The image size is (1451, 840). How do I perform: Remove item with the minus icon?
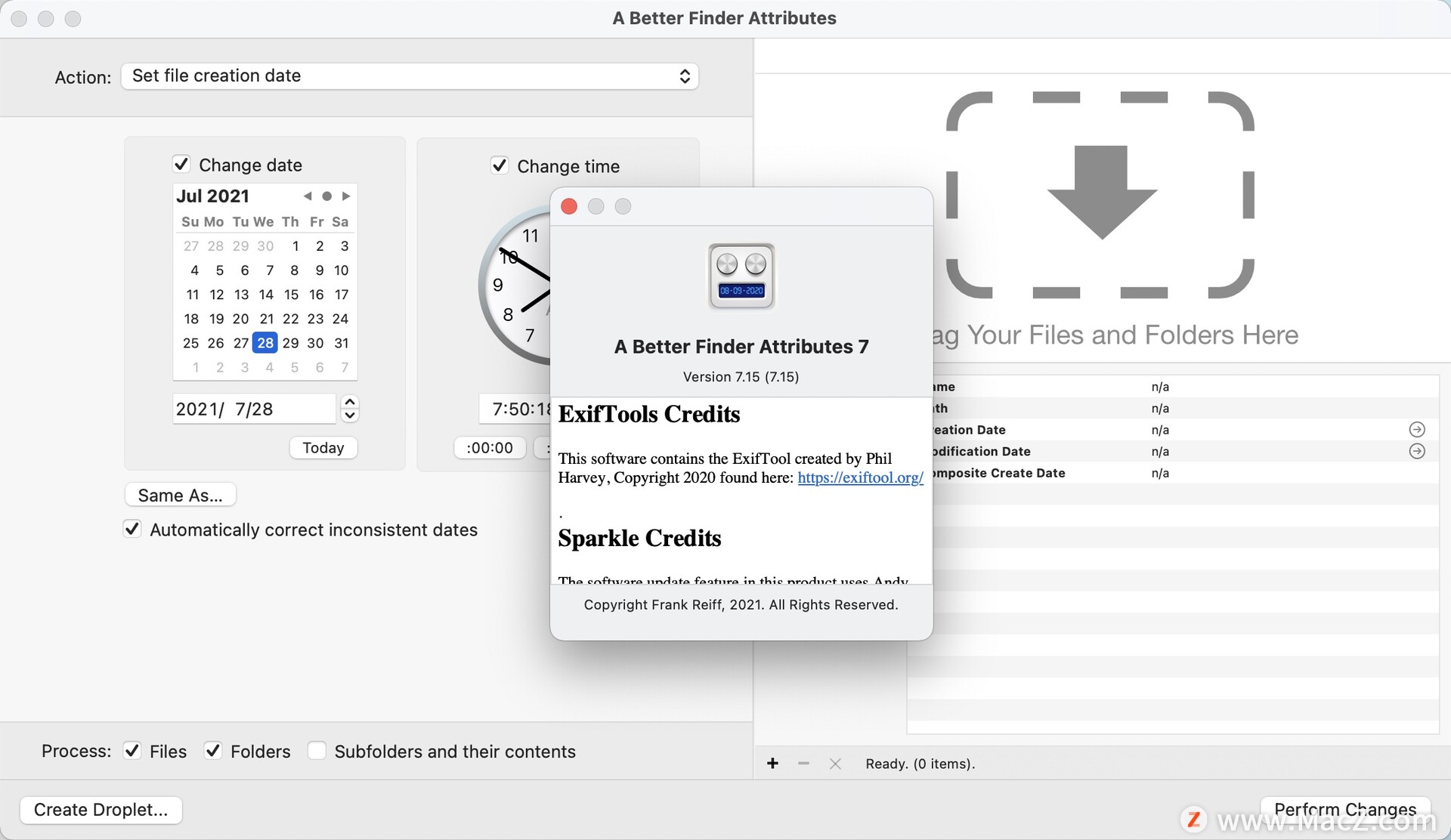click(803, 763)
